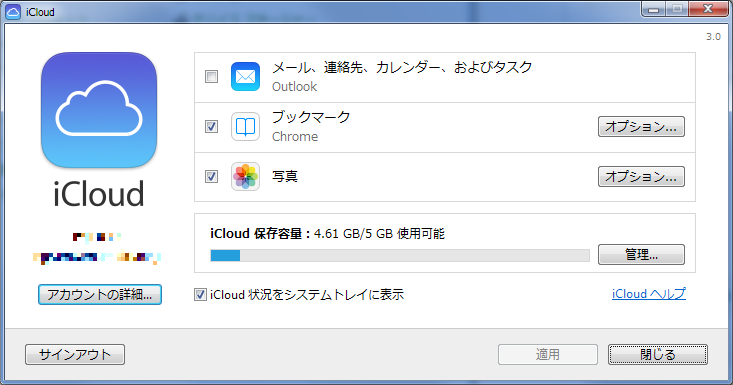
Task: Click the large iCloud cloud logo
Action: tap(99, 110)
